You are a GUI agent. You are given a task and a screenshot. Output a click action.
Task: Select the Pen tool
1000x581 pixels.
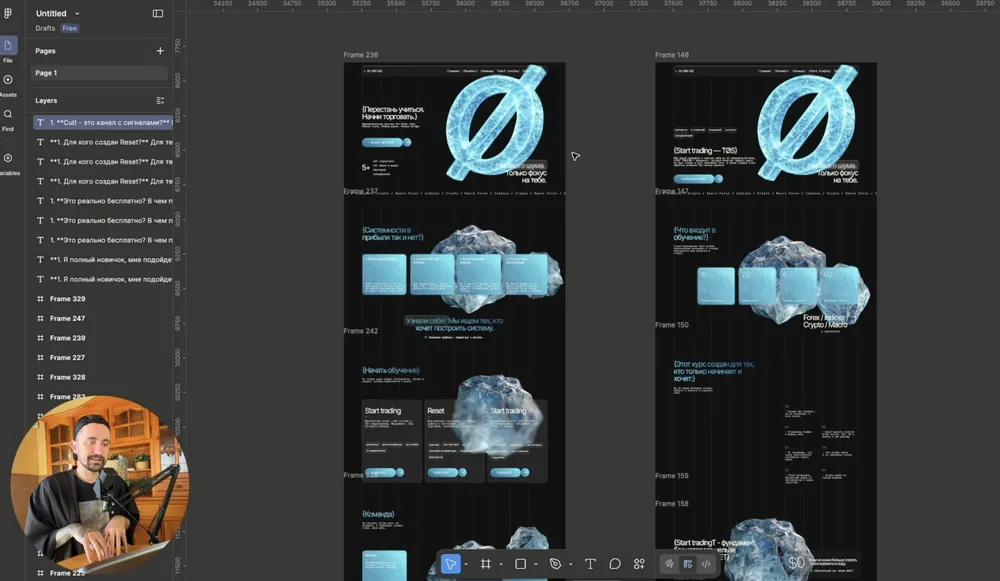point(555,564)
